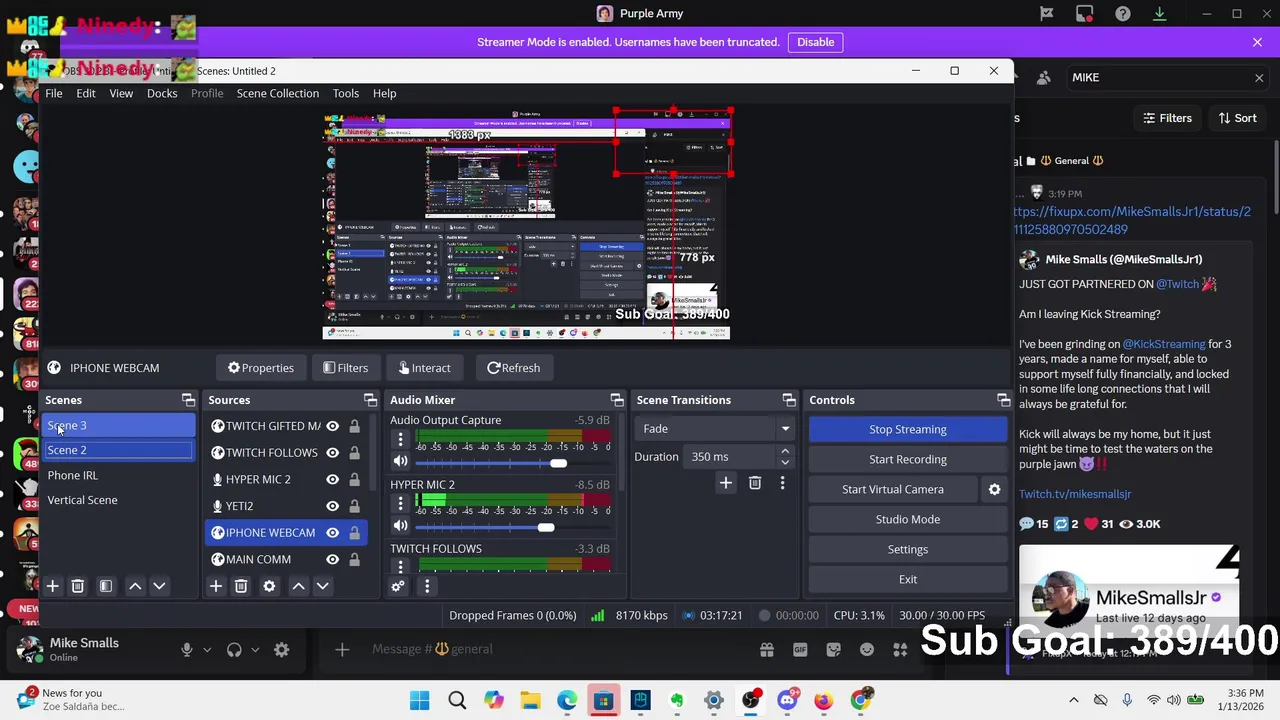The width and height of the screenshot is (1280, 720).
Task: Mute the HYPER MIC 2 mixer channel
Action: pyautogui.click(x=400, y=526)
